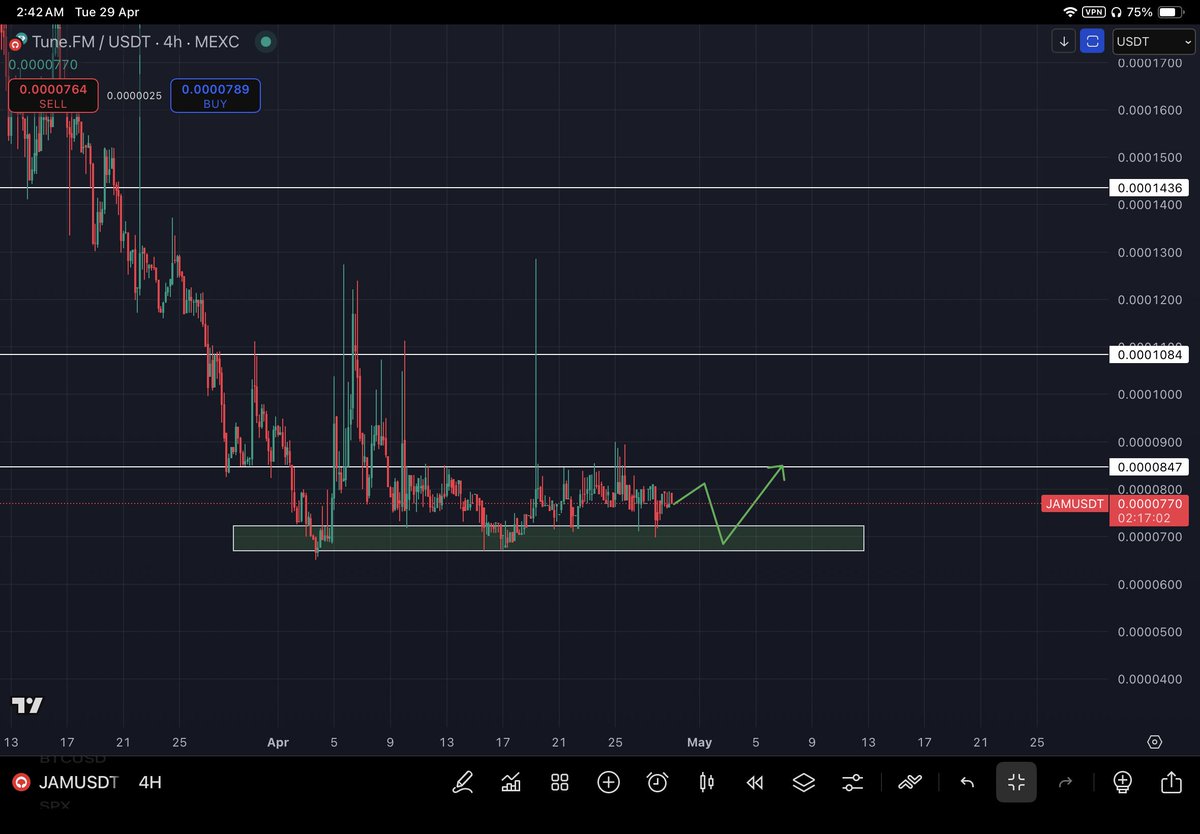Open the chart axis settings gear
Screen dimensions: 1200x834
coord(1155,742)
